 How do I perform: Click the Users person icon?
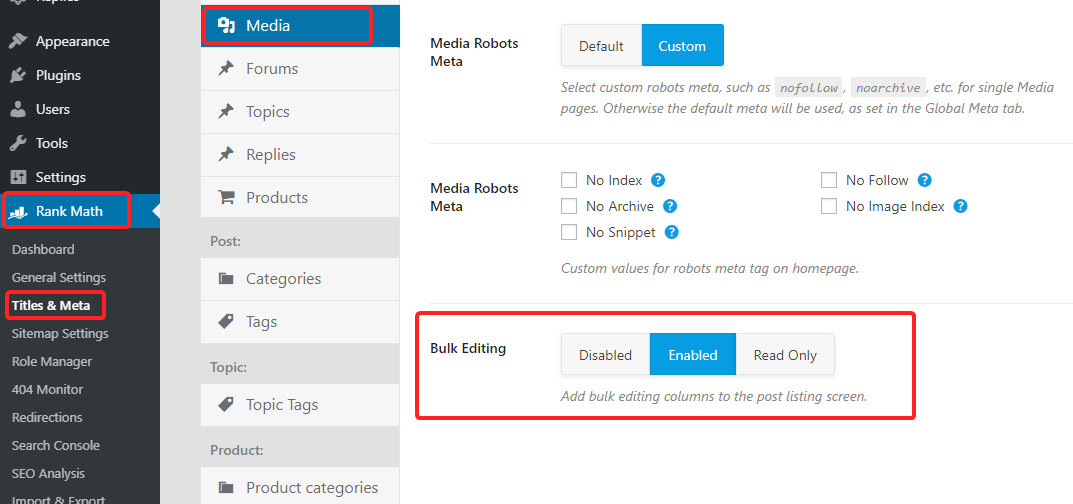(x=18, y=109)
